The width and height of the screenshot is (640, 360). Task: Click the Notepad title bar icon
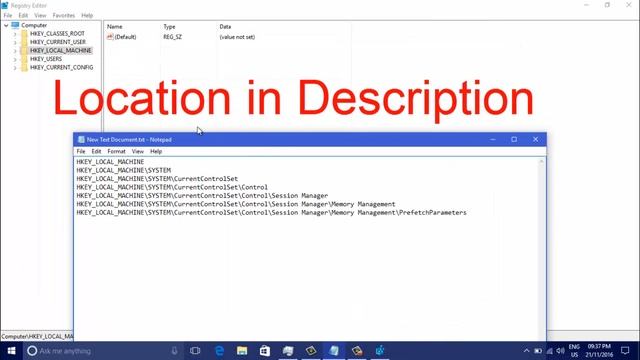click(x=81, y=140)
